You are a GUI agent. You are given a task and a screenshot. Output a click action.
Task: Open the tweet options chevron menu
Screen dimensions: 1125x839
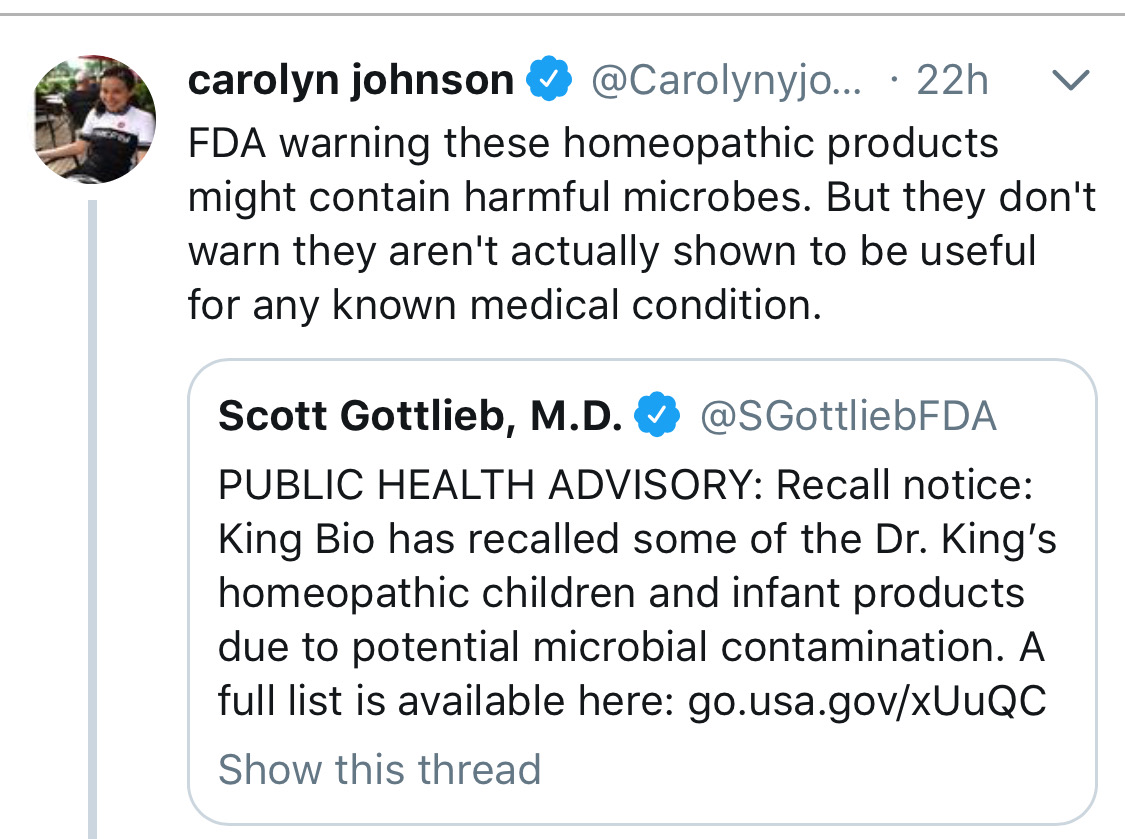(x=1071, y=81)
